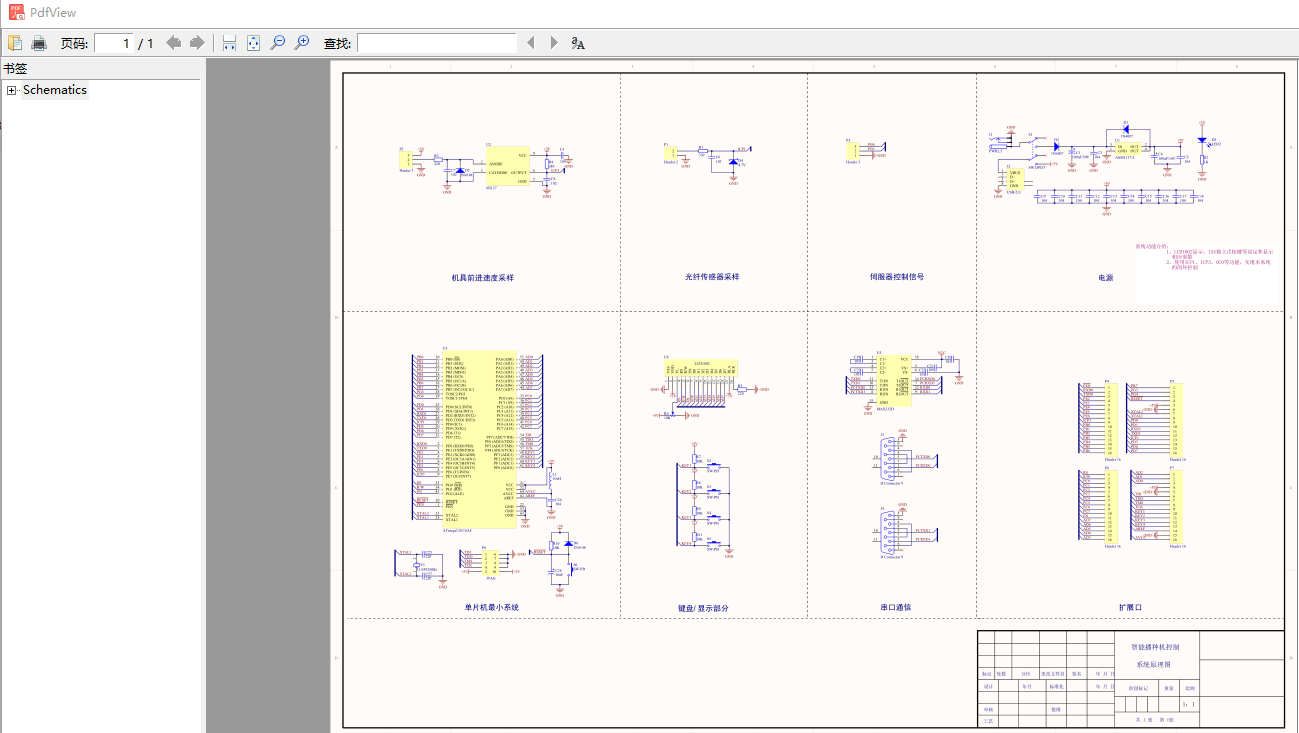
Task: Click the 查找 search label
Action: pos(338,43)
